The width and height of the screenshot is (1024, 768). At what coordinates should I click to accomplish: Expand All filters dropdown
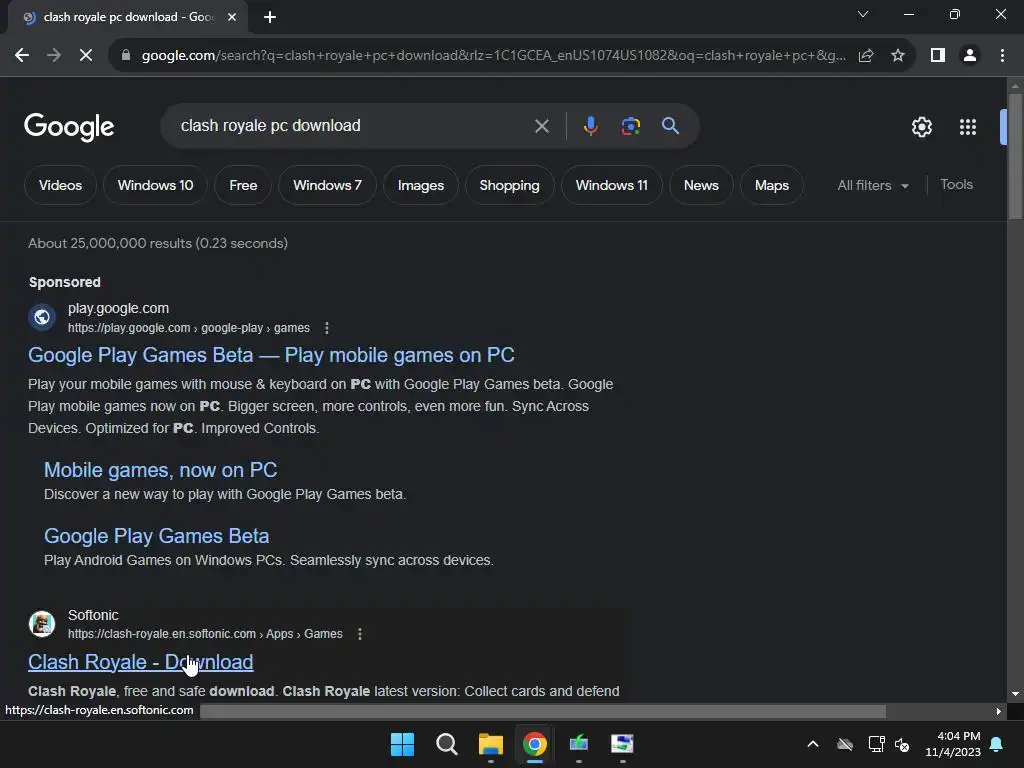click(x=873, y=185)
